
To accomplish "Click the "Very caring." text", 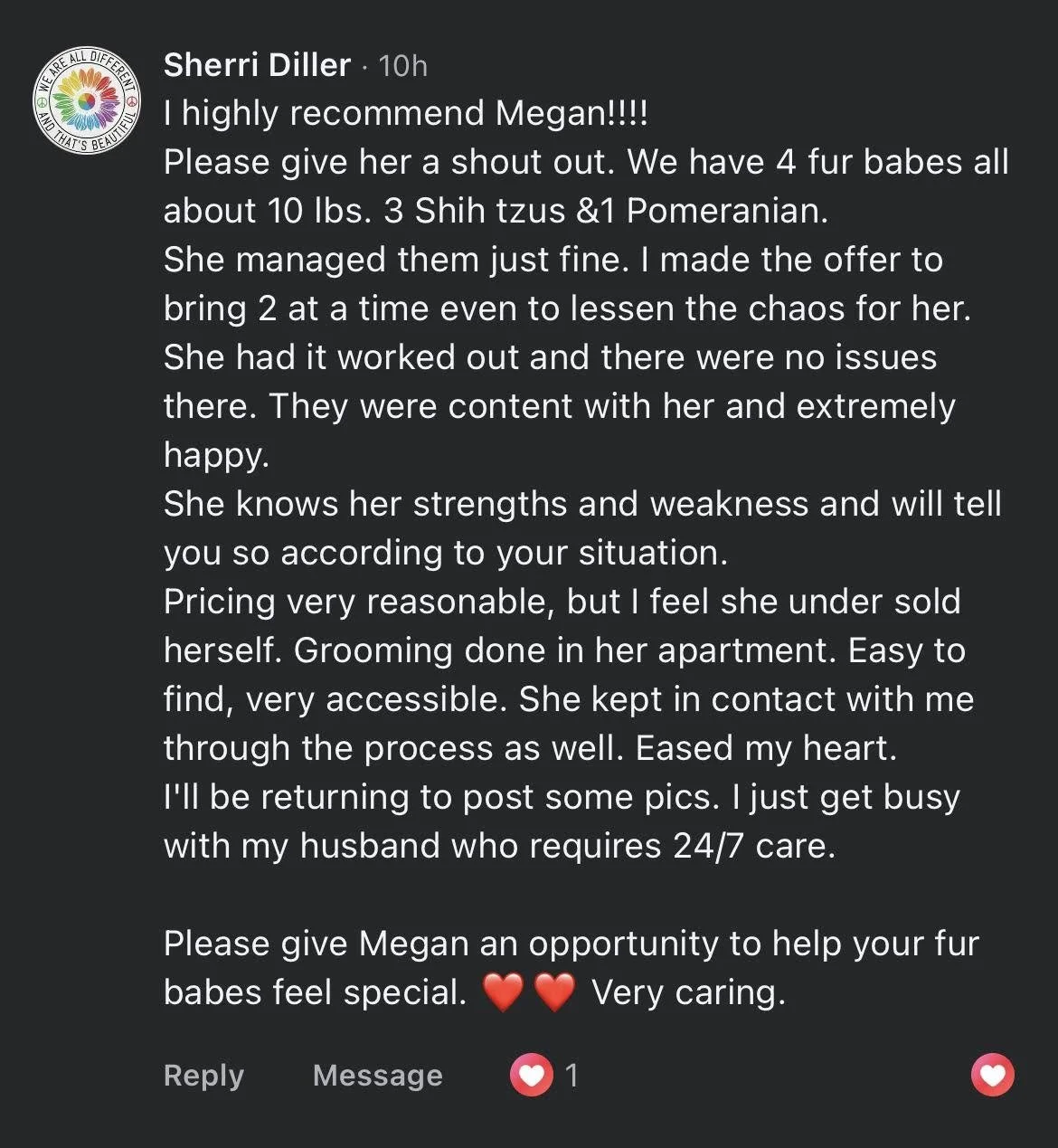I will pos(688,992).
